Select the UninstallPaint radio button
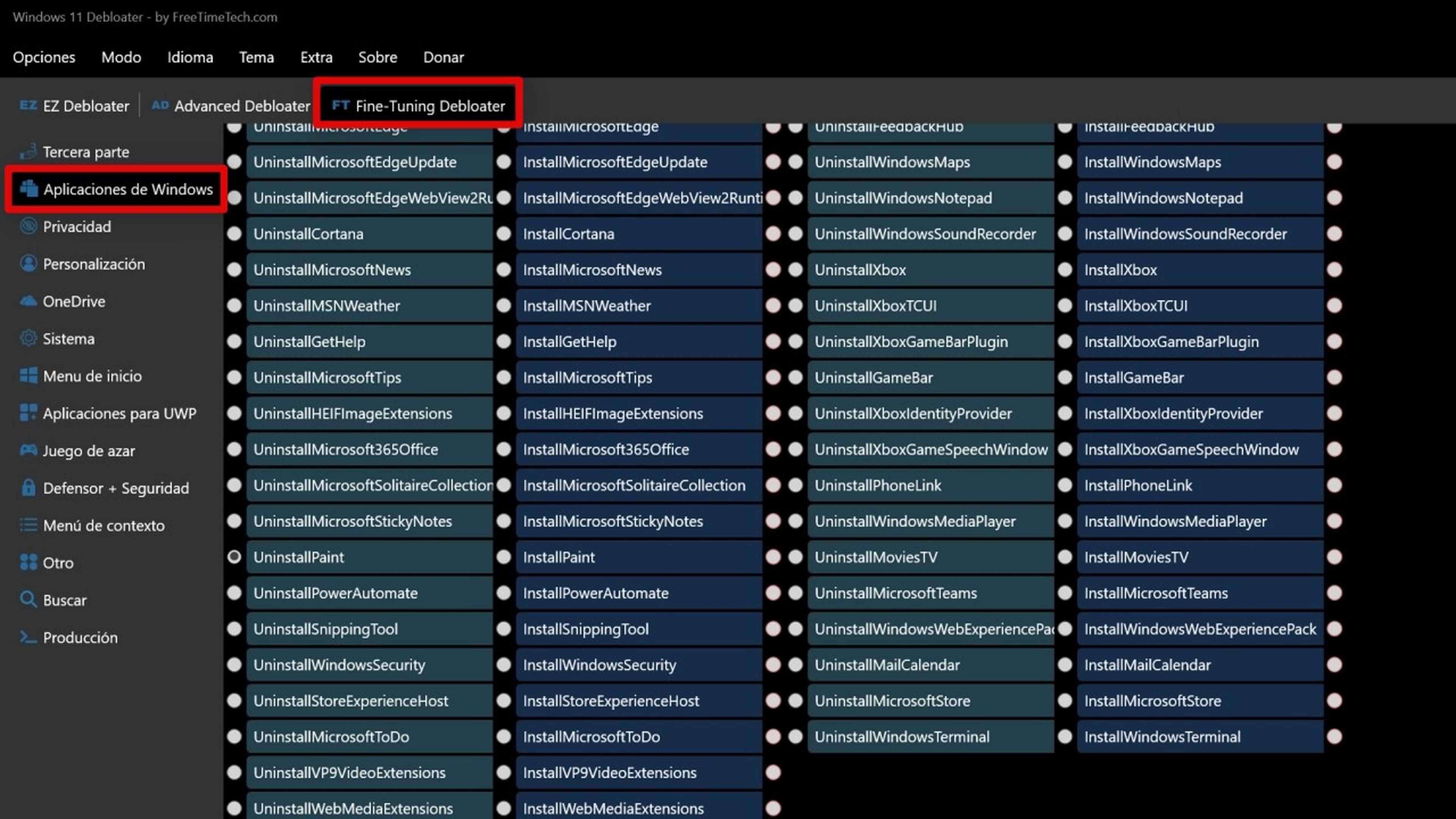1456x819 pixels. click(234, 557)
